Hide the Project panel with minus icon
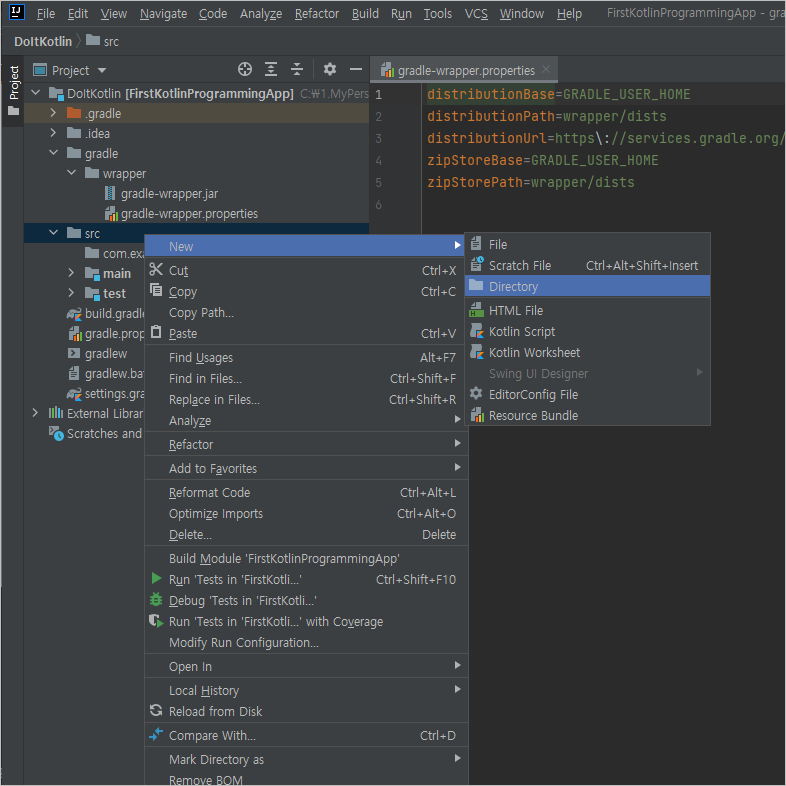 [356, 69]
